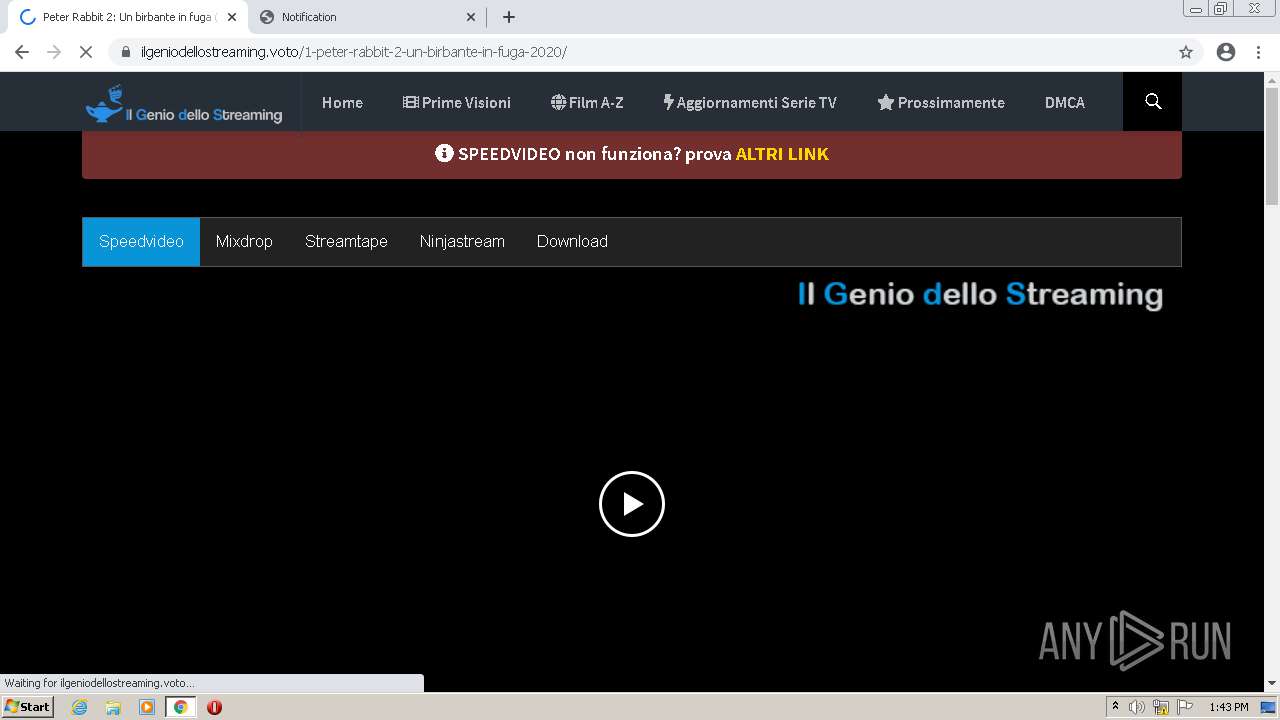Switch to the Ninjastream player tab
Viewport: 1280px width, 720px height.
pos(462,242)
